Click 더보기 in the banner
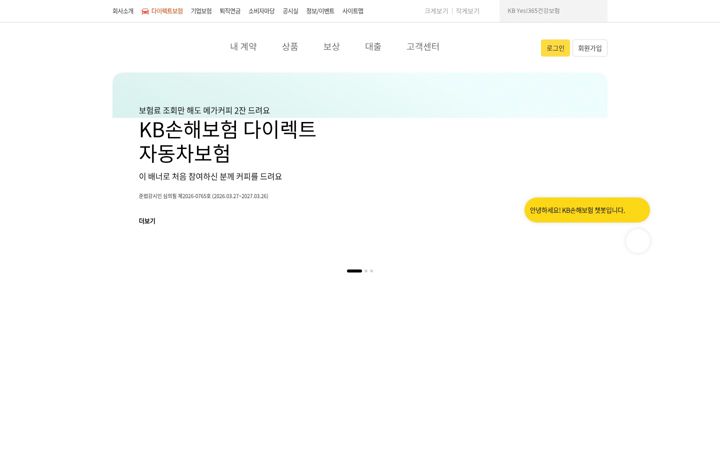The width and height of the screenshot is (720, 450). [x=147, y=221]
